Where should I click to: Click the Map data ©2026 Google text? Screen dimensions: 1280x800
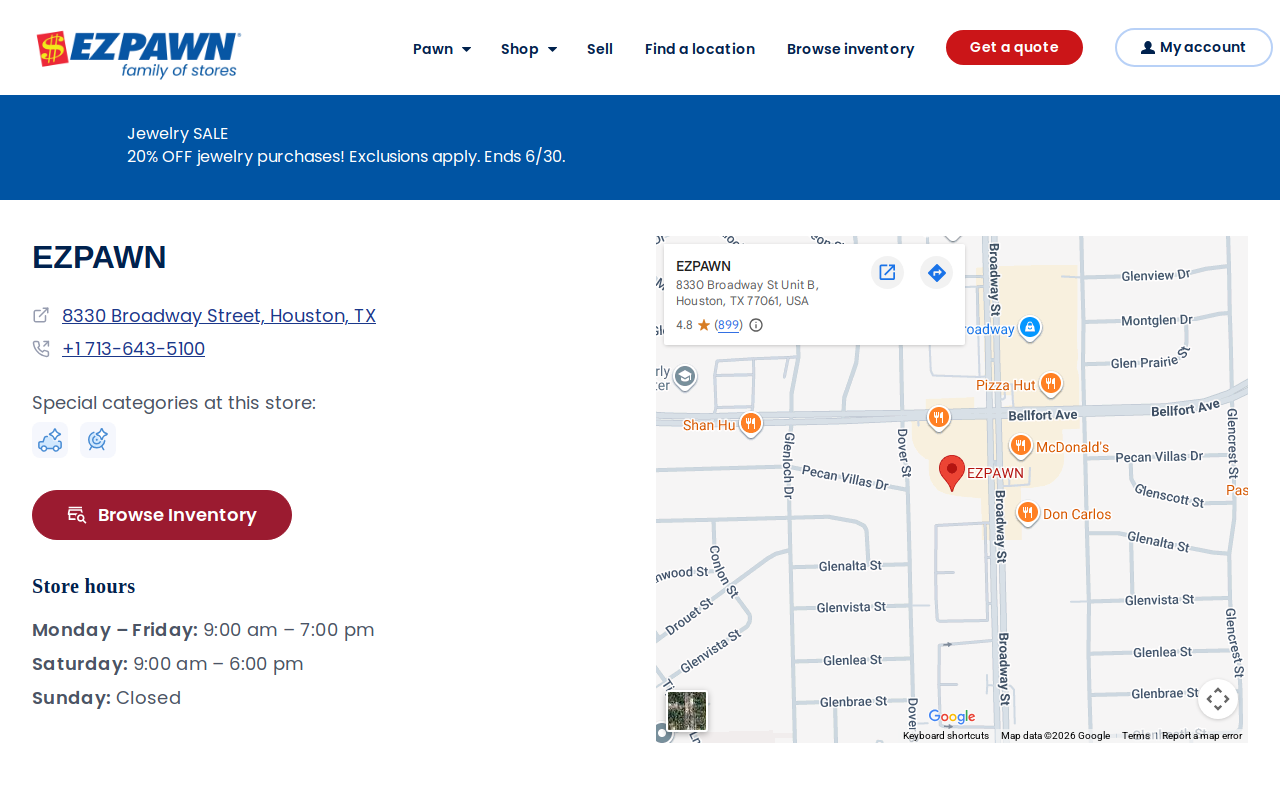1055,736
